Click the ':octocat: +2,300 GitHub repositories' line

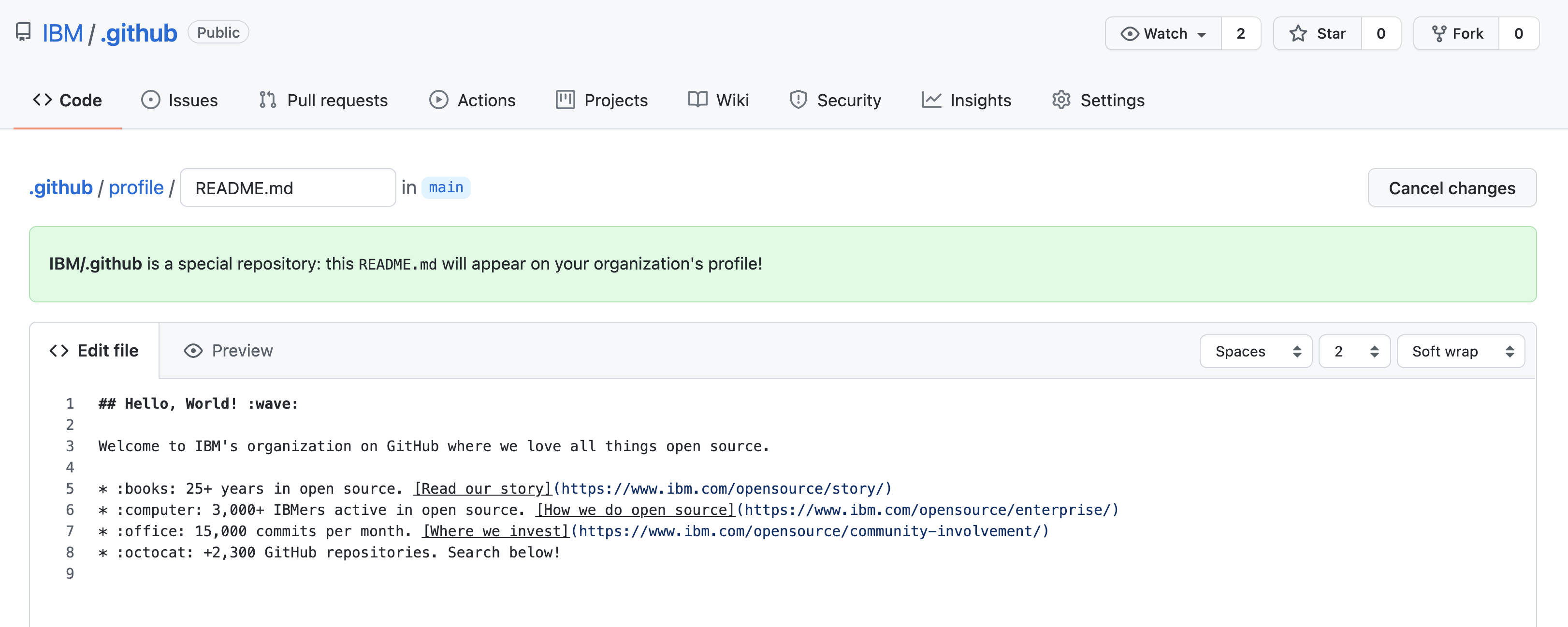point(329,553)
